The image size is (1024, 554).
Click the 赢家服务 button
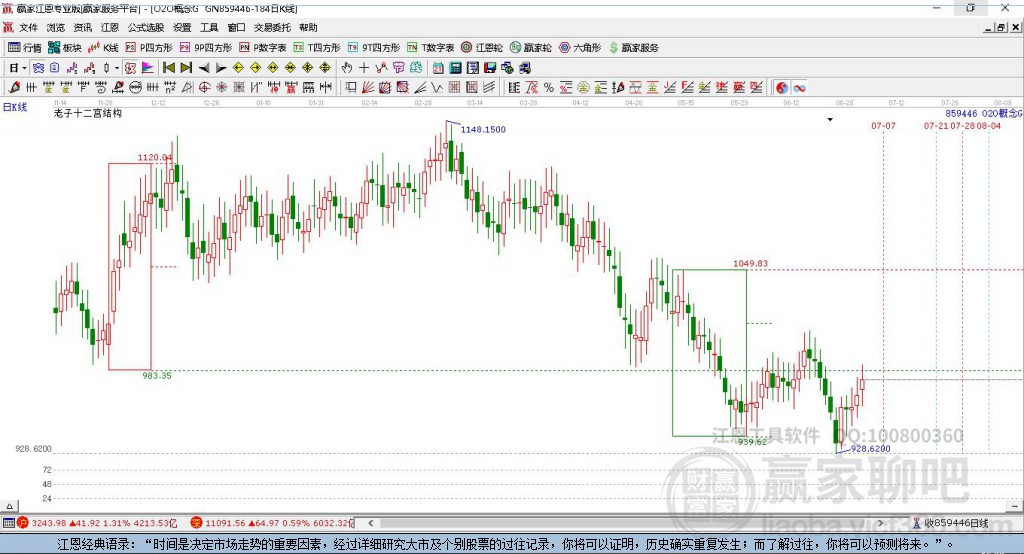634,48
